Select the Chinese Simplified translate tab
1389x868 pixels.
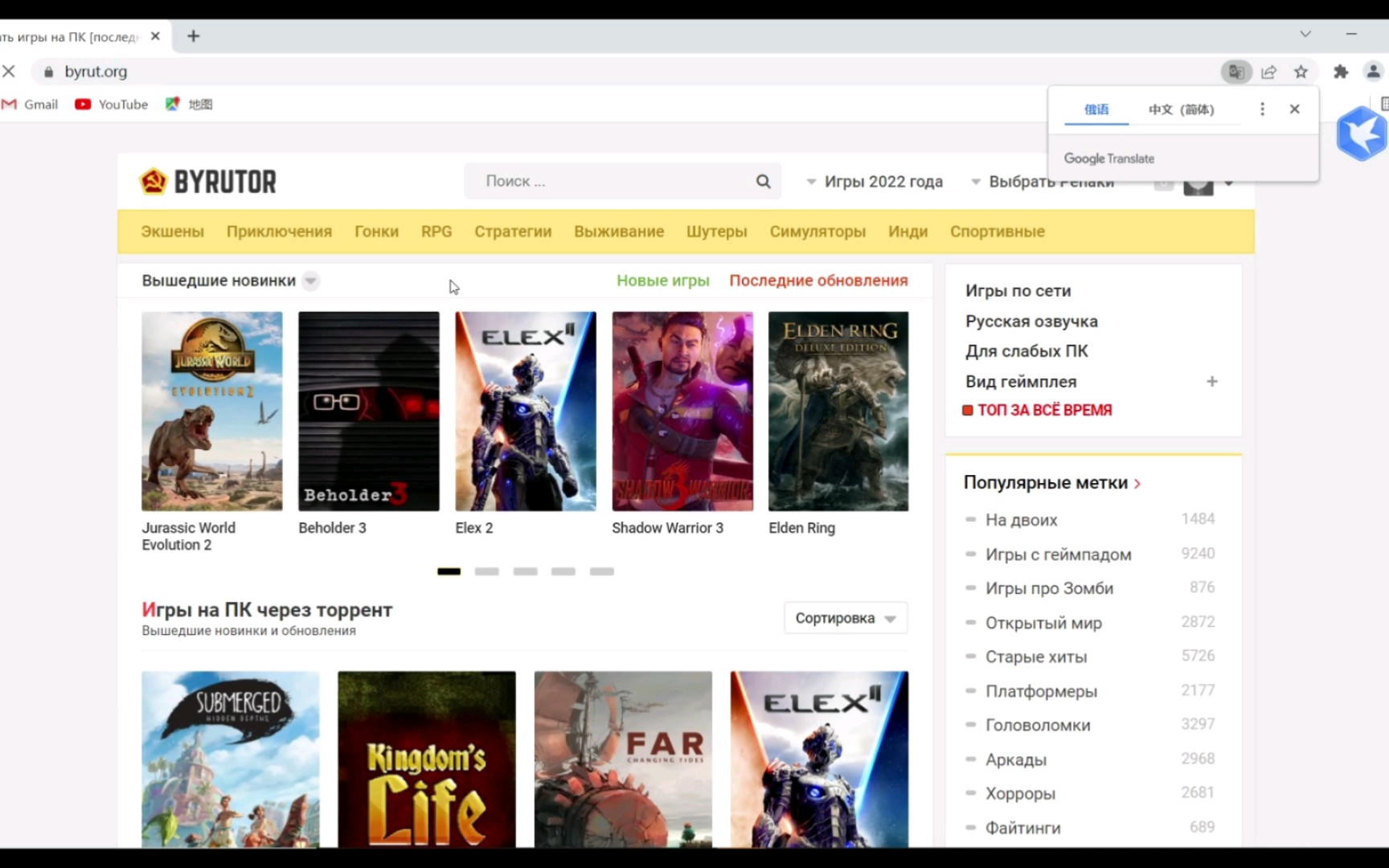point(1181,109)
